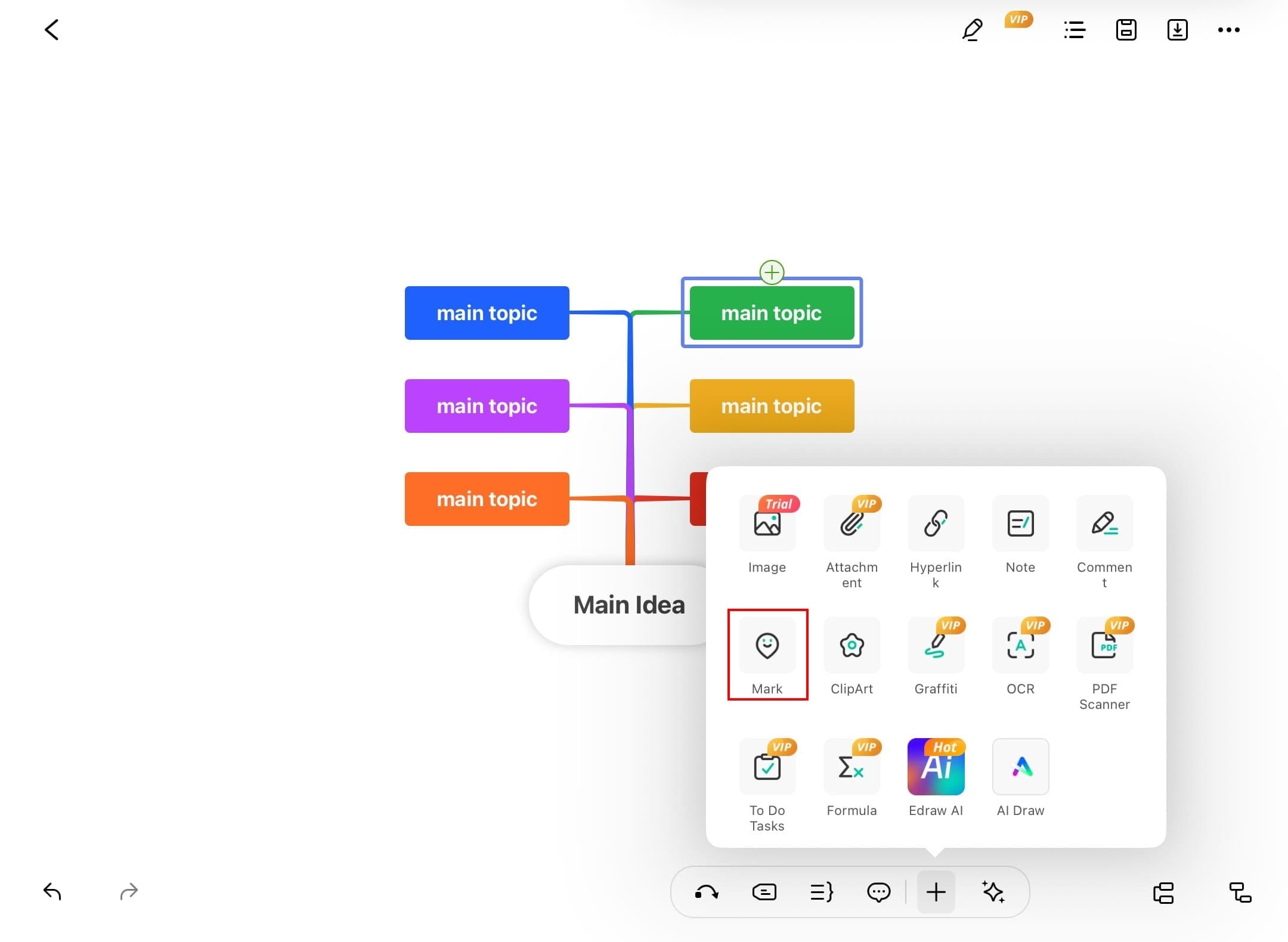
Task: Choose the AI Draw option
Action: 1020,768
